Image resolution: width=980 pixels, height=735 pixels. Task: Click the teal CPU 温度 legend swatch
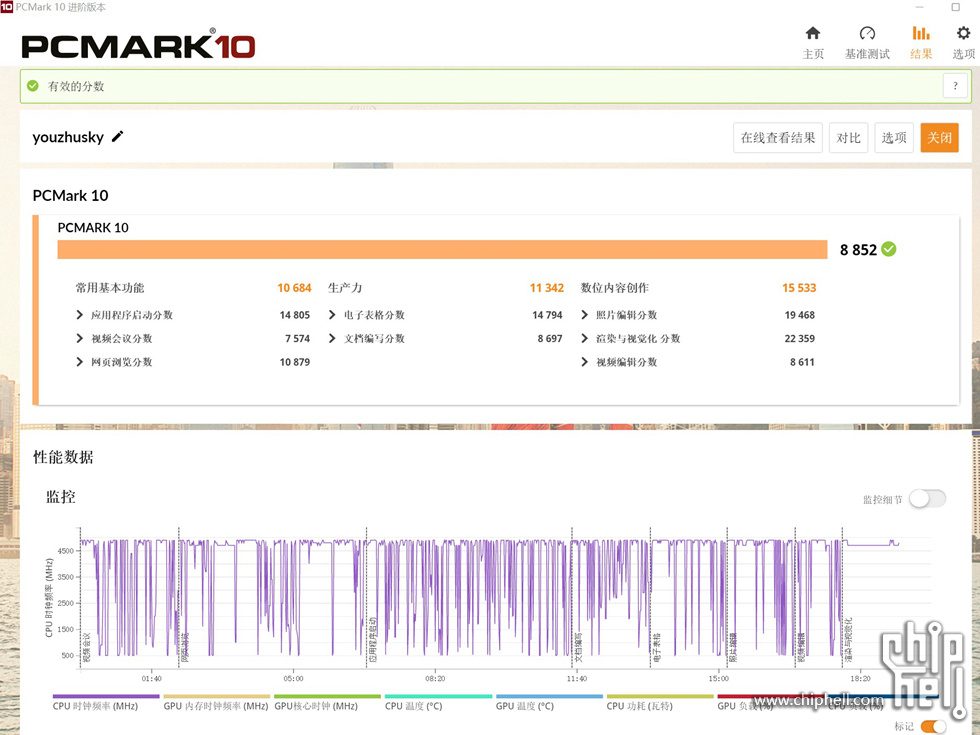438,696
